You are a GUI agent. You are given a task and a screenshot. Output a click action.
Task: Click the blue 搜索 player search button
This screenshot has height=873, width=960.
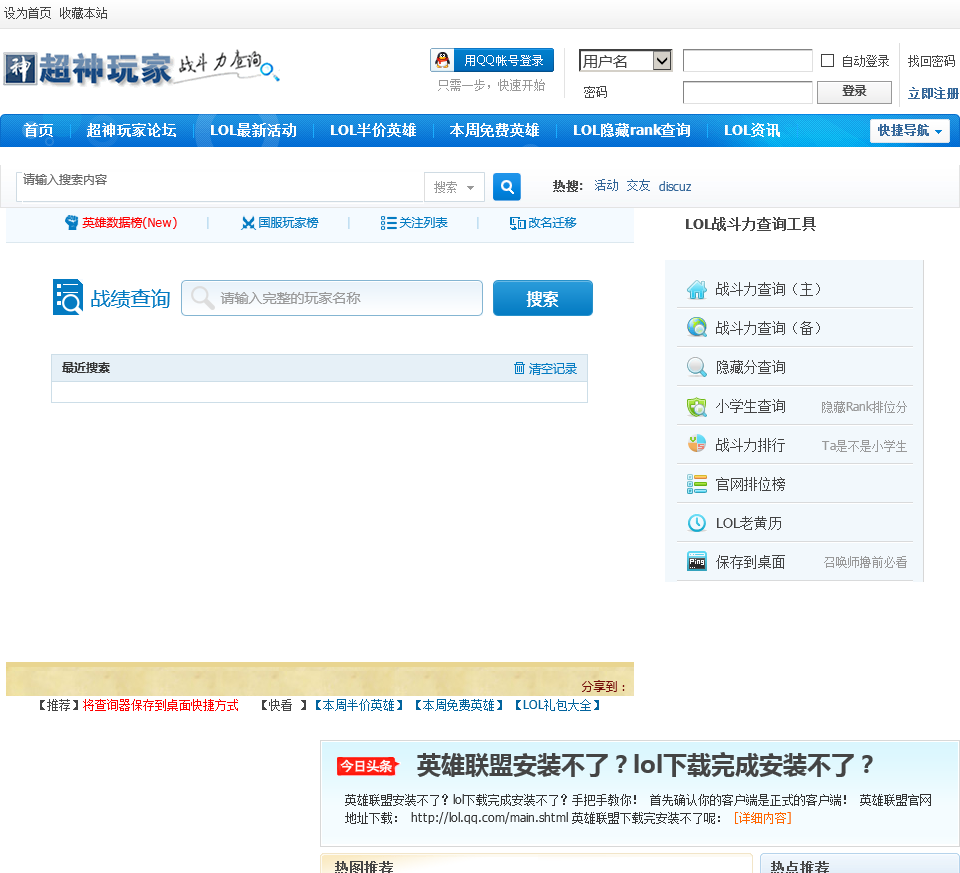click(542, 298)
